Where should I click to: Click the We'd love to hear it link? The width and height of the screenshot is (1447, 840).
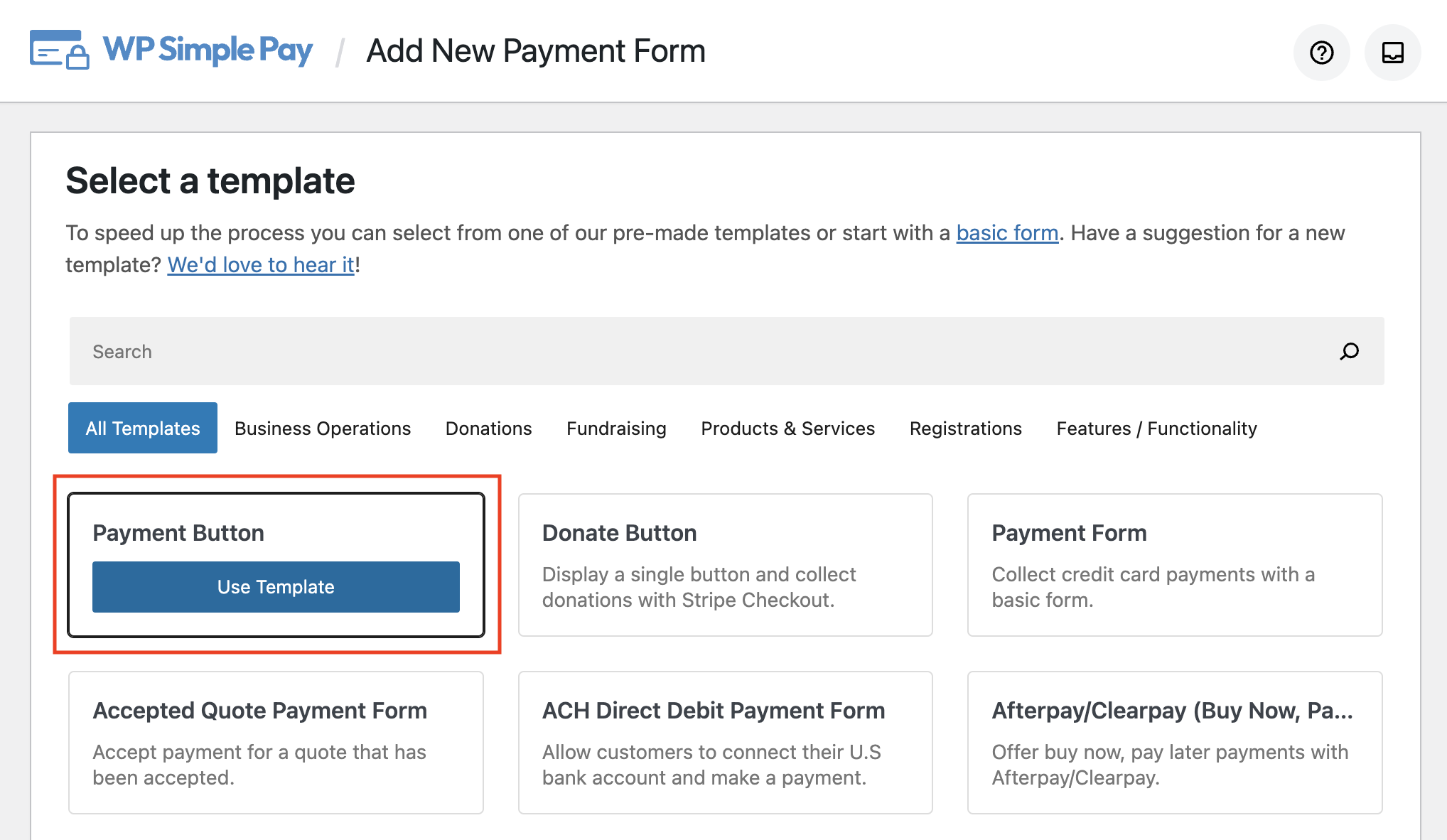260,264
